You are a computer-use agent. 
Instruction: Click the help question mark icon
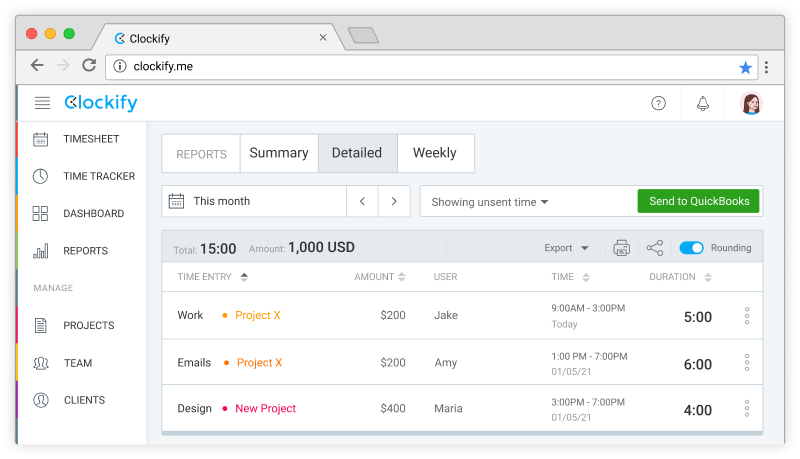point(658,103)
